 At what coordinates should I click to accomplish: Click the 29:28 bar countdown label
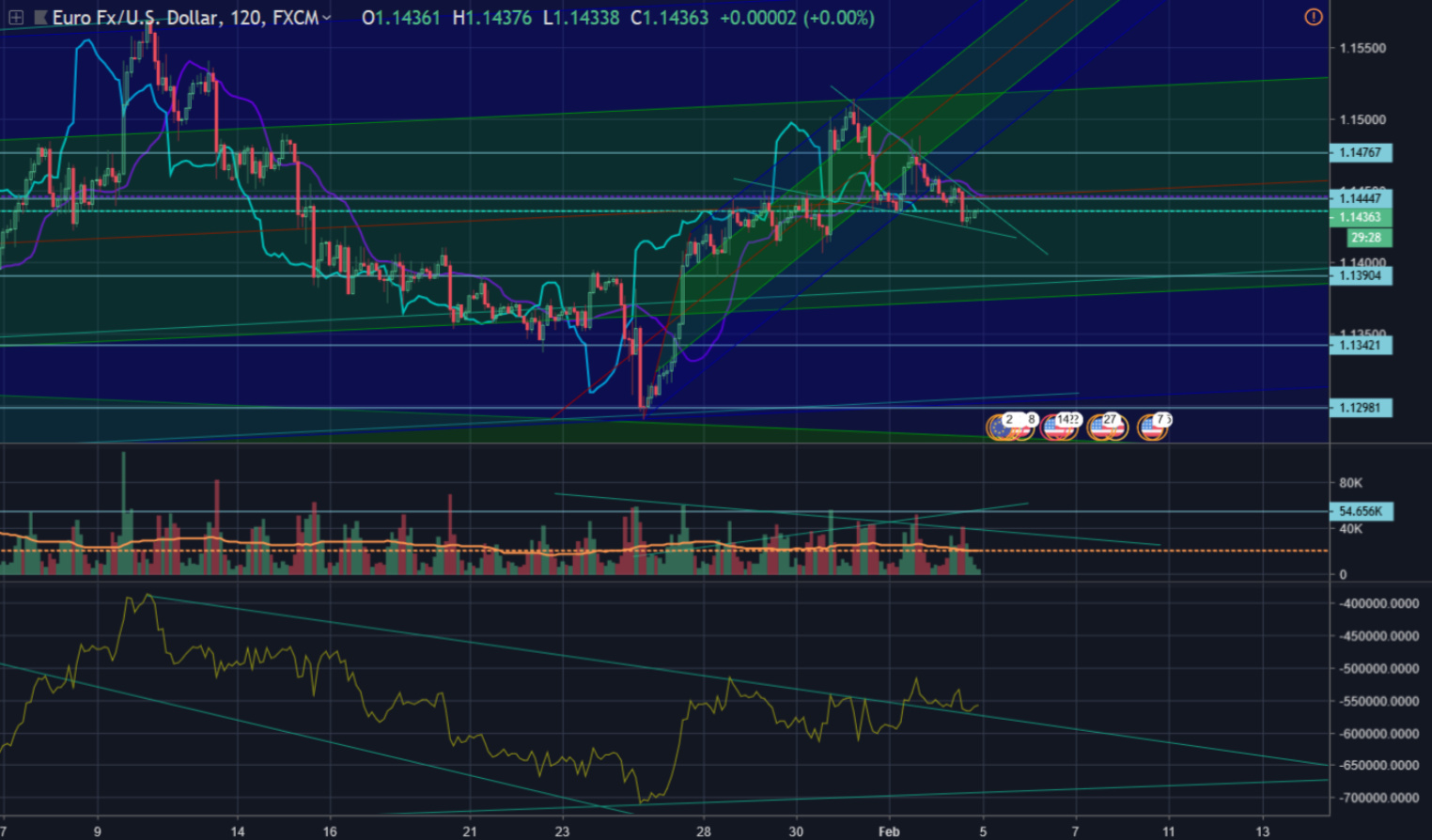point(1369,238)
